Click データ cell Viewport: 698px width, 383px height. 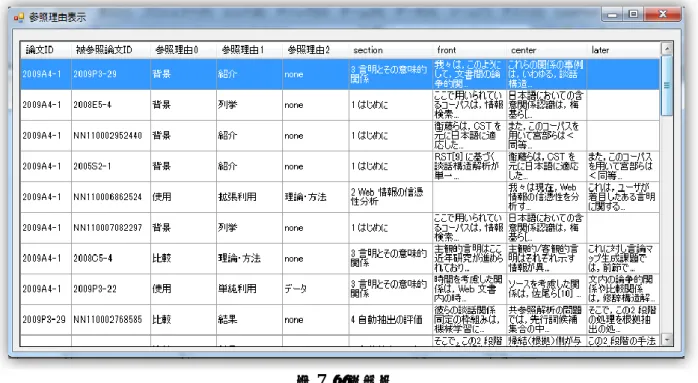(x=315, y=289)
